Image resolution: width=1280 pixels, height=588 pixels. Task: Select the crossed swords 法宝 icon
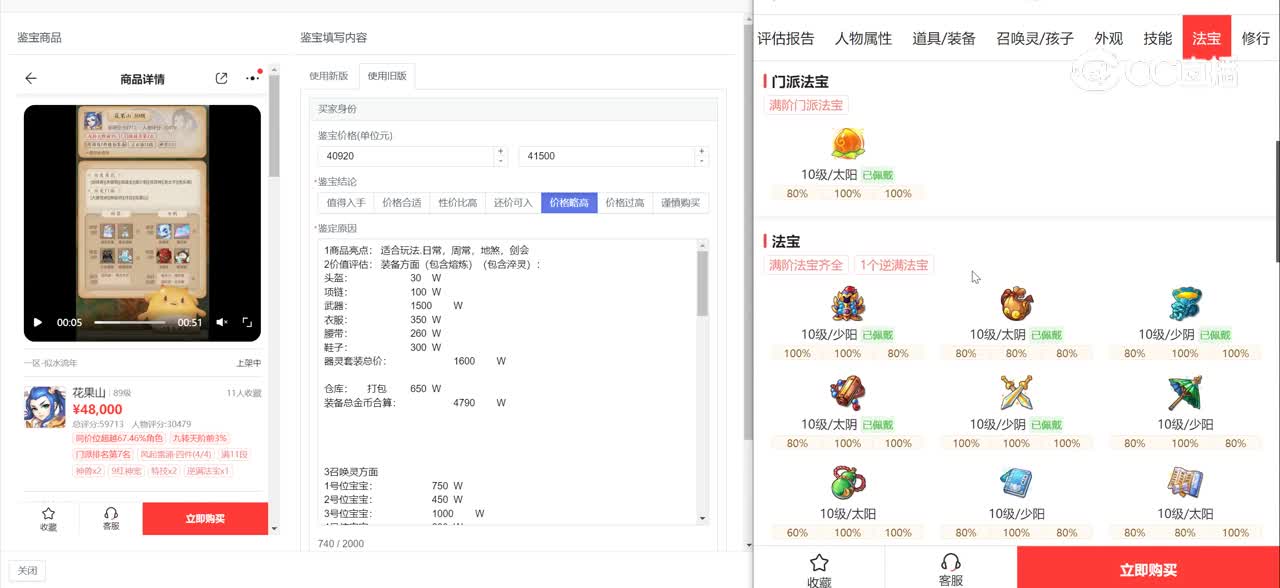pos(1016,394)
